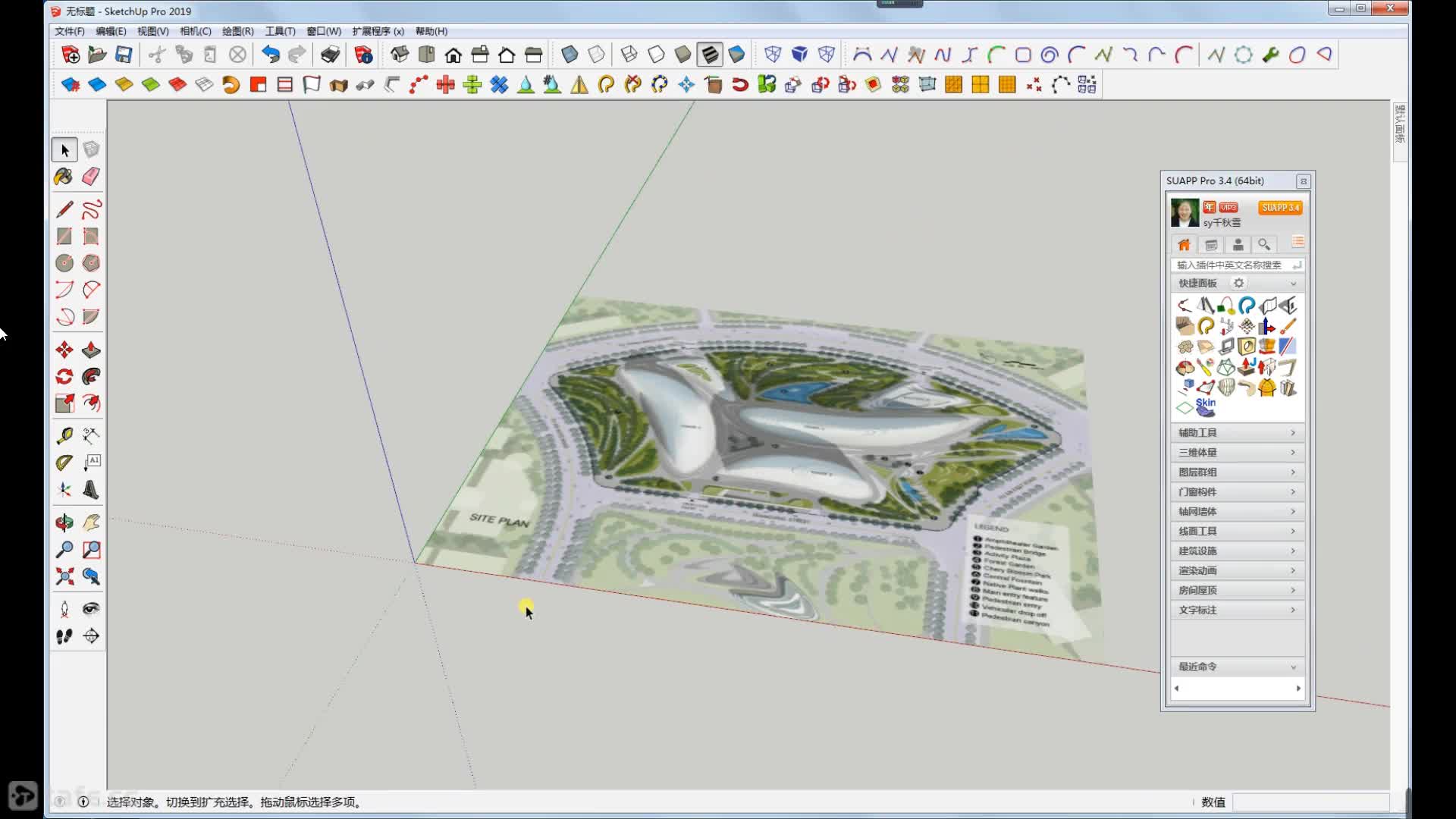
Task: Activate the Push/Pull tool
Action: 91,350
